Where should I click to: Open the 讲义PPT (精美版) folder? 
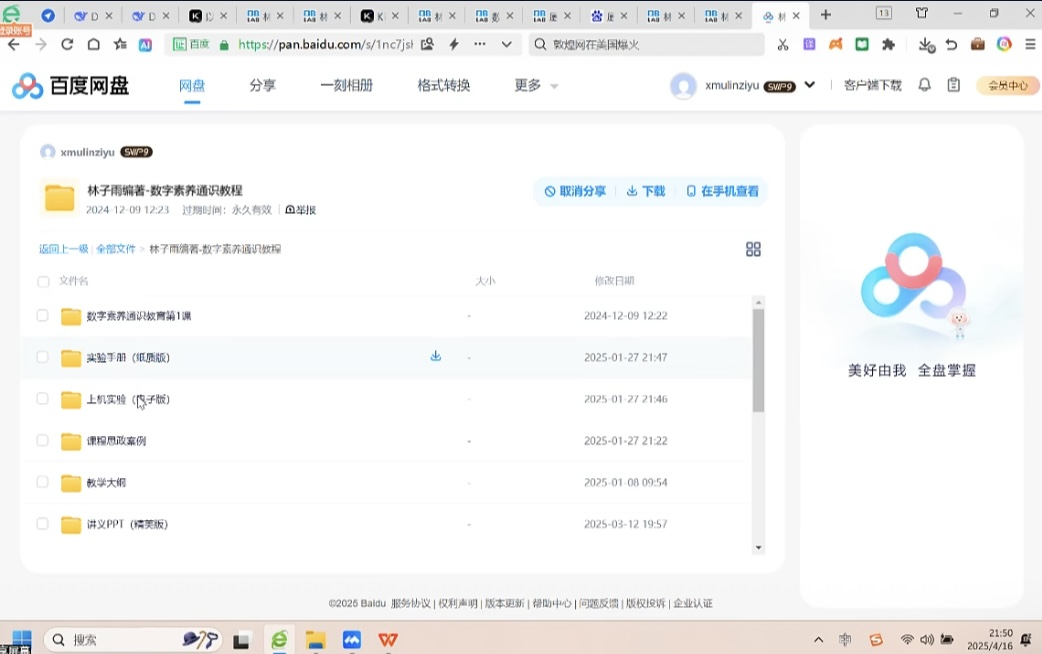pos(126,524)
